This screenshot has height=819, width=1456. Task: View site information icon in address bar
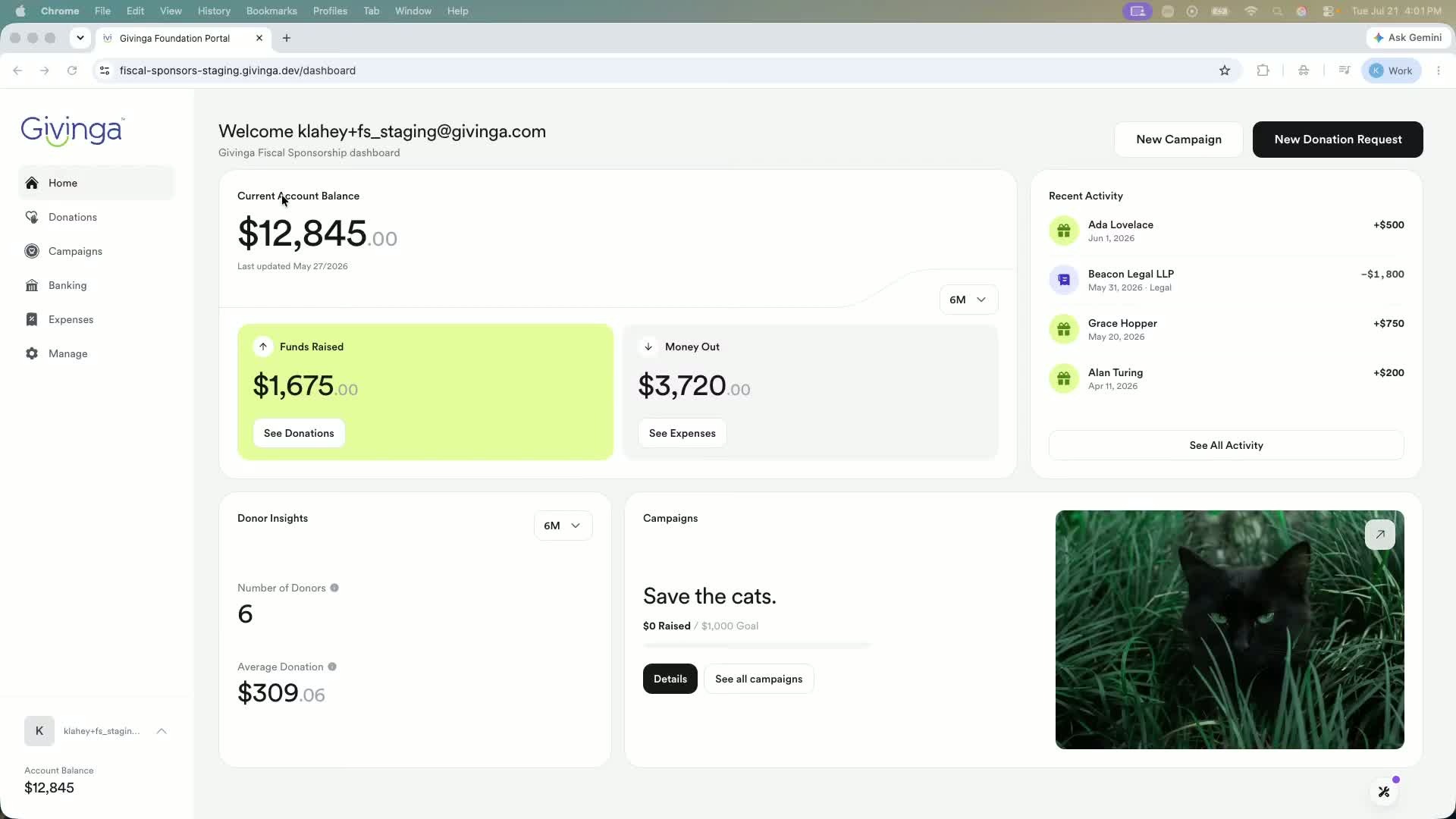click(x=105, y=71)
